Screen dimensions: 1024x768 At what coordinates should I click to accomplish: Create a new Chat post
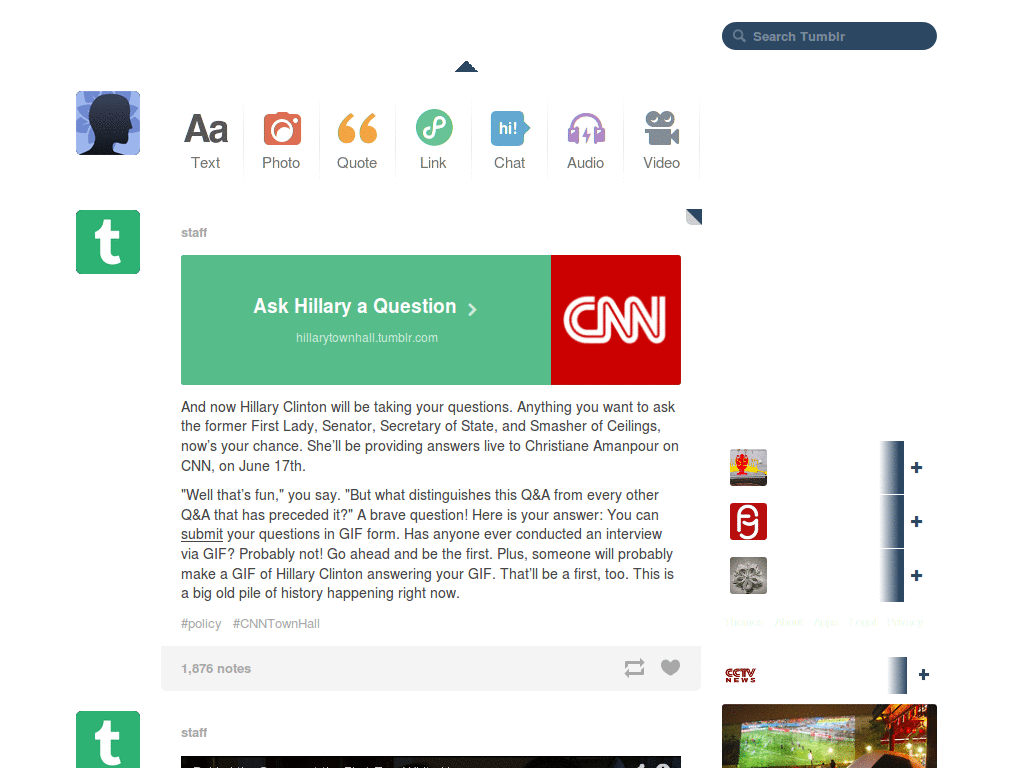click(509, 141)
